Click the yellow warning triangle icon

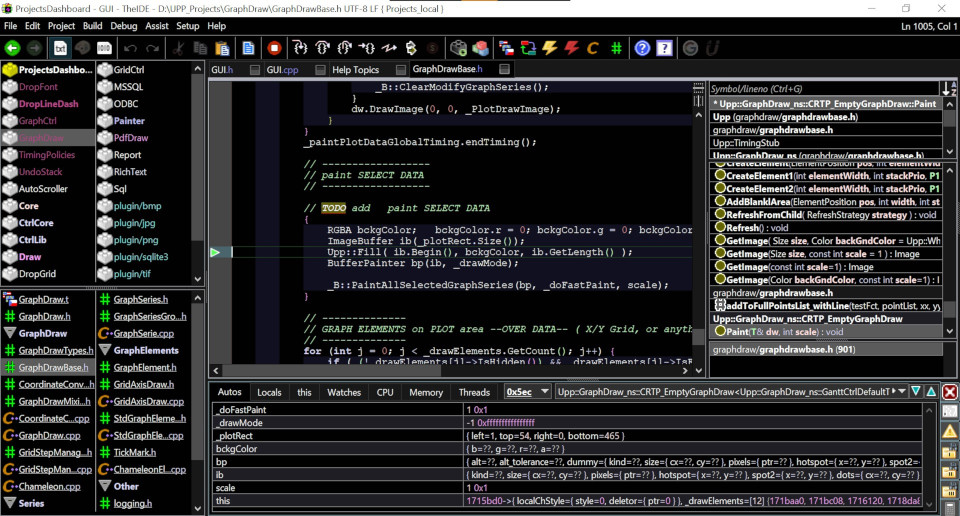[950, 431]
